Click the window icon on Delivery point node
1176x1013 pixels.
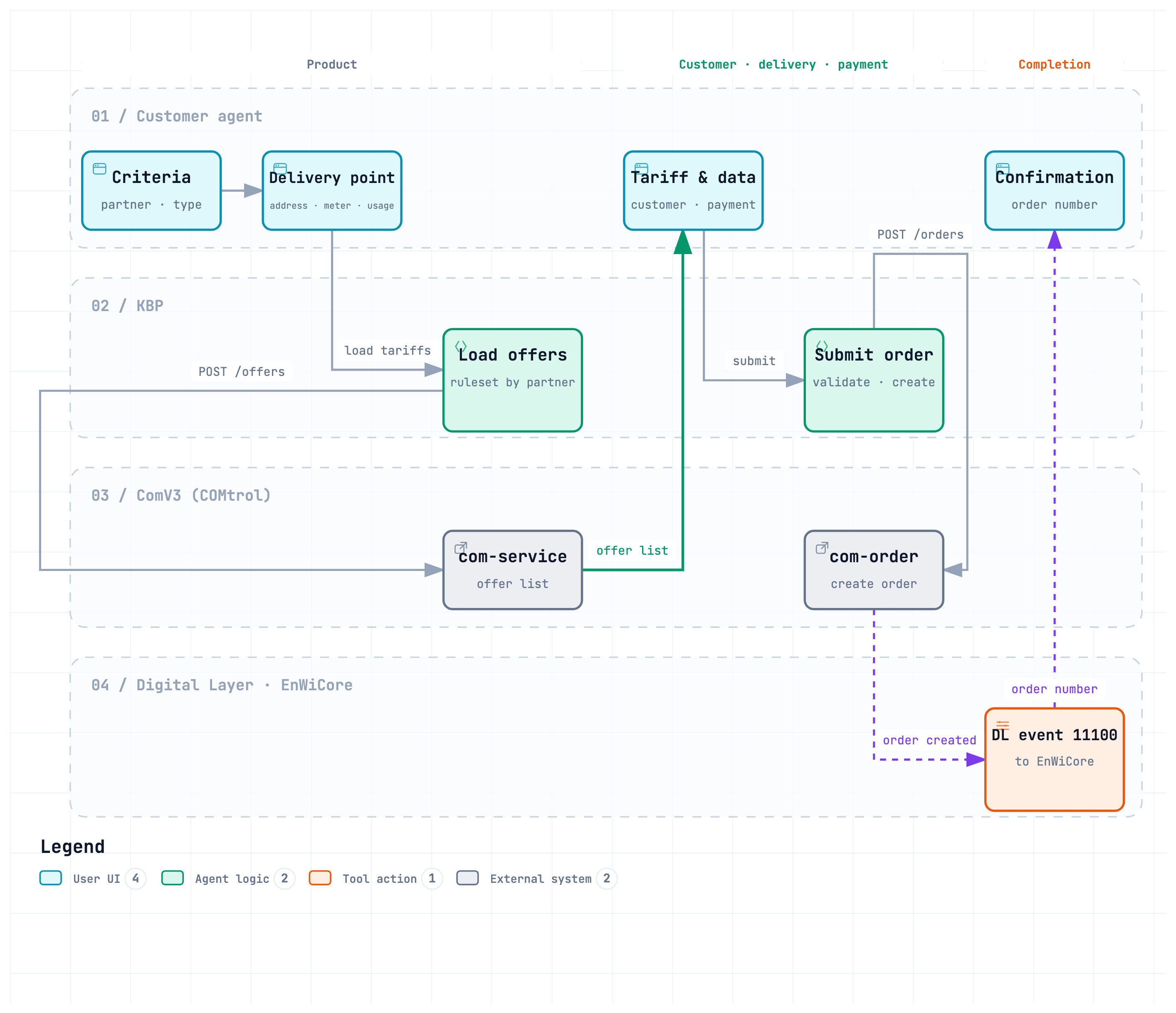pos(280,168)
